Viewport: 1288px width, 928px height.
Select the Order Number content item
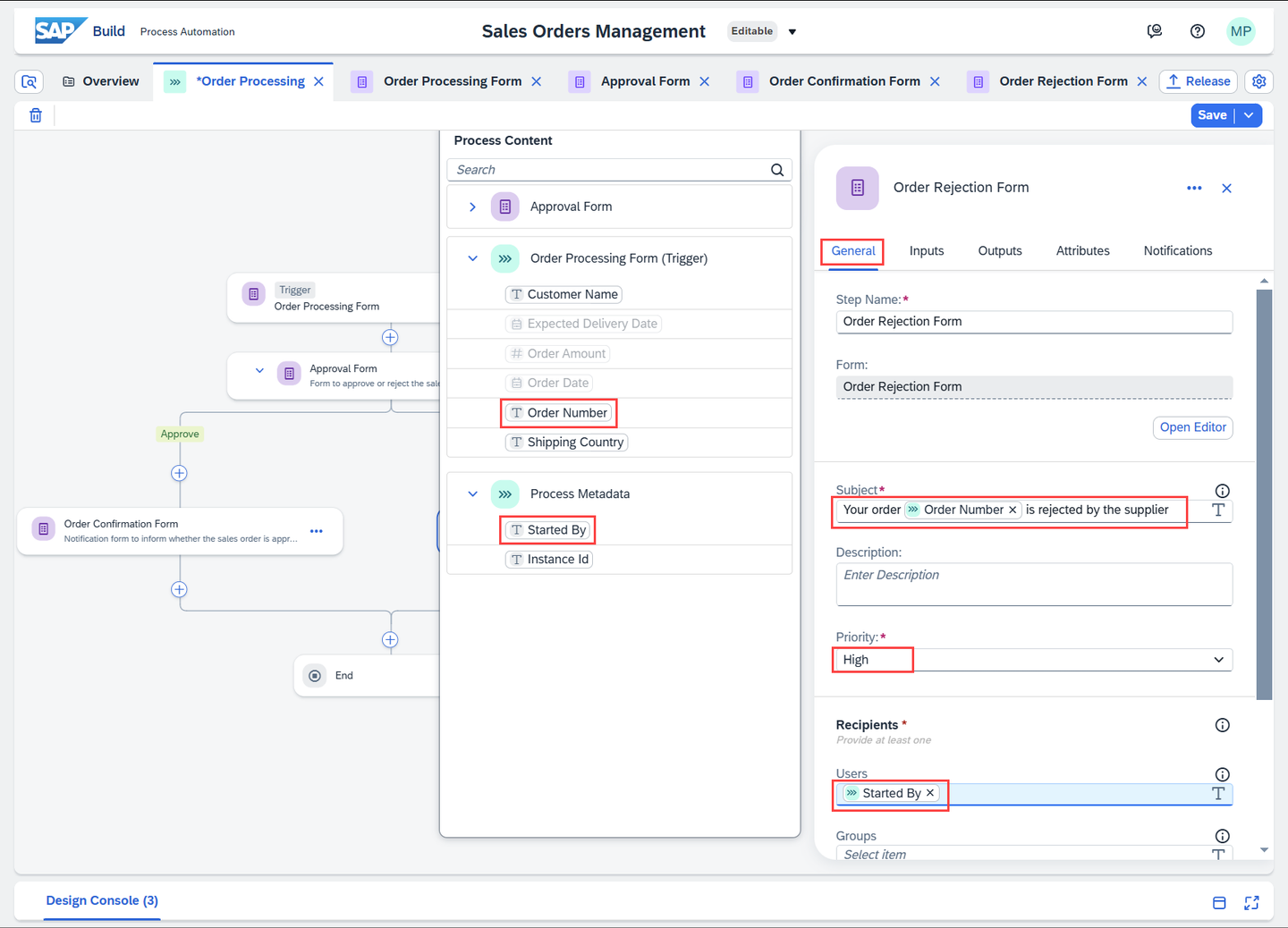pyautogui.click(x=559, y=413)
